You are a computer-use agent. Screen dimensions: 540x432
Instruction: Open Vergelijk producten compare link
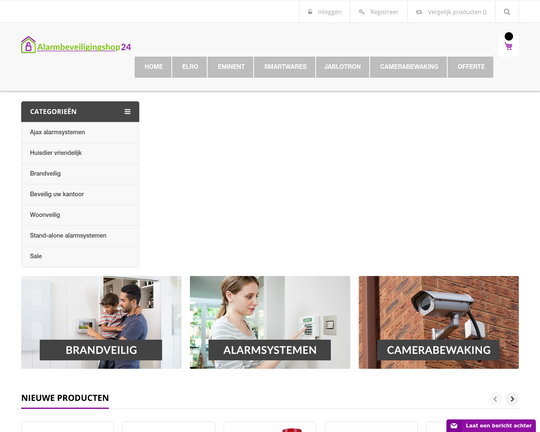pyautogui.click(x=451, y=12)
